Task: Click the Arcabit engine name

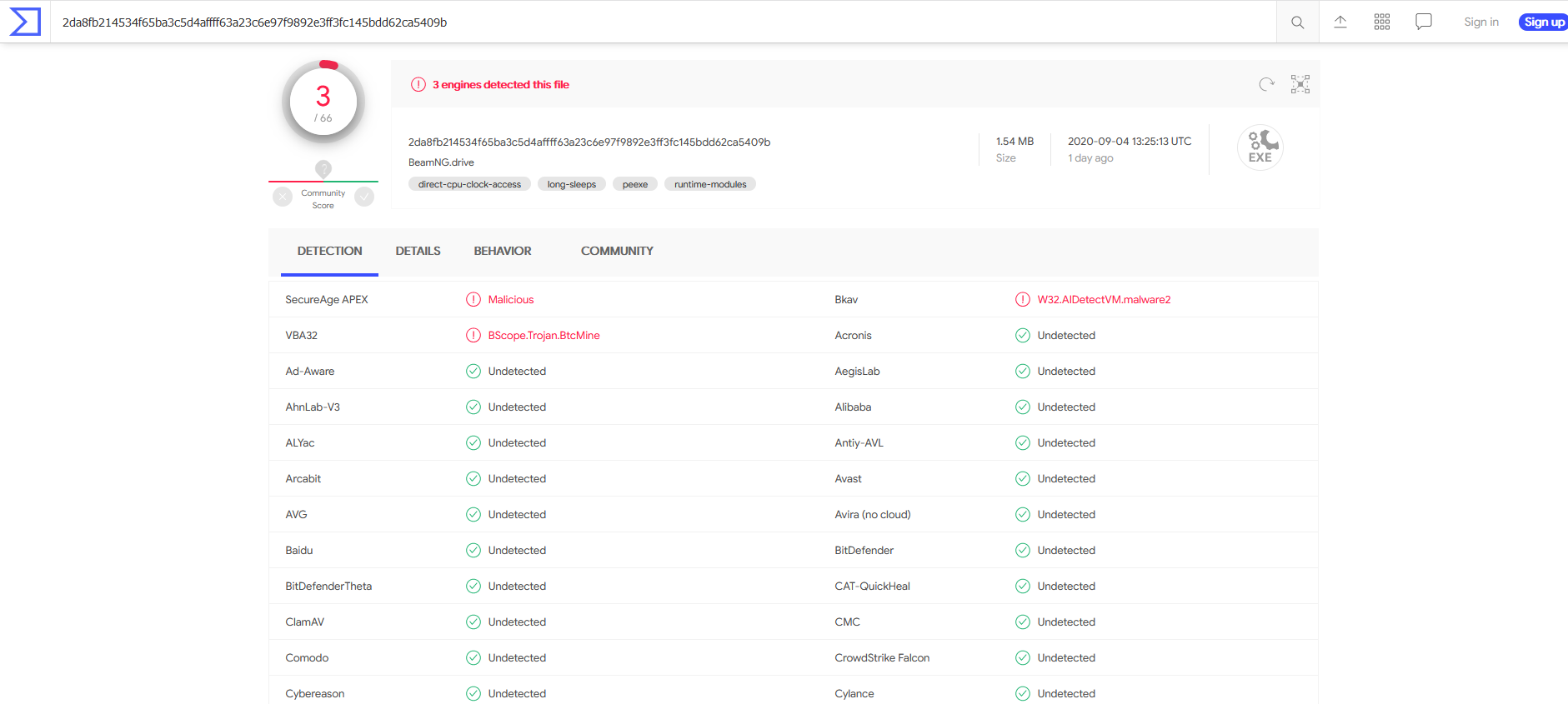Action: (303, 478)
